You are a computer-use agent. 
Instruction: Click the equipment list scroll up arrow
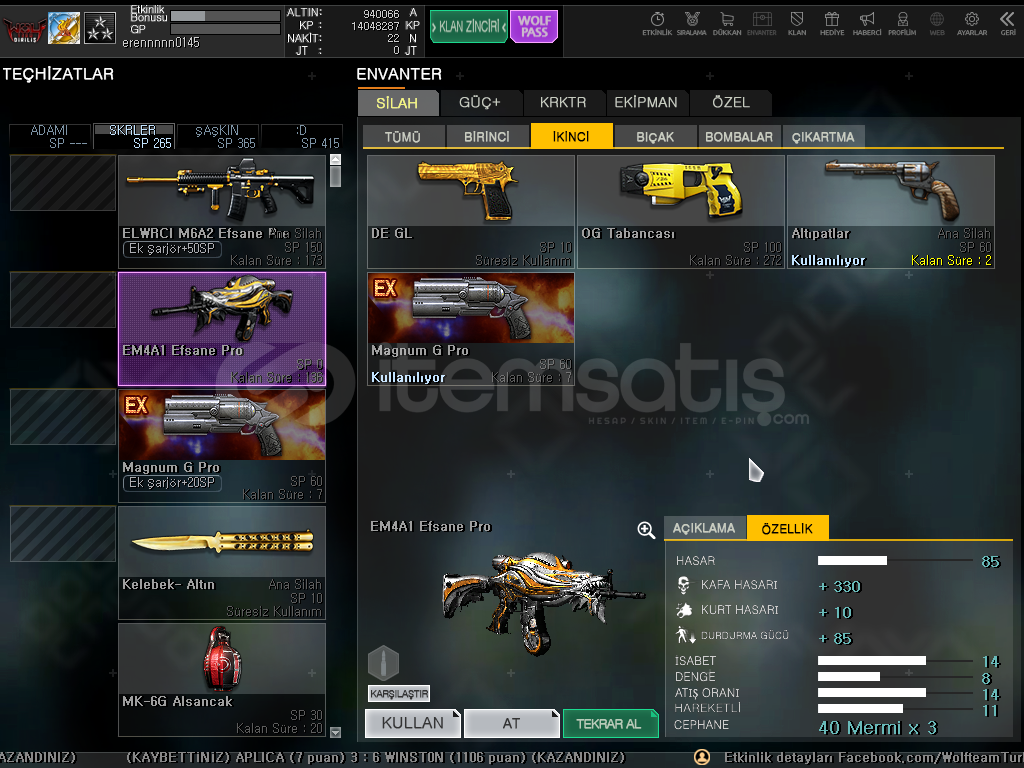coord(336,160)
